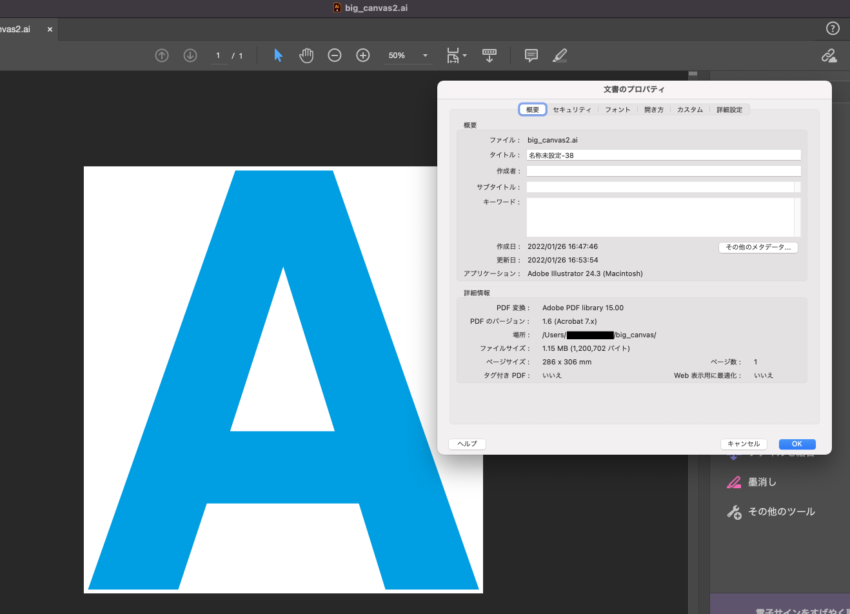Open the help question mark icon

[x=832, y=29]
